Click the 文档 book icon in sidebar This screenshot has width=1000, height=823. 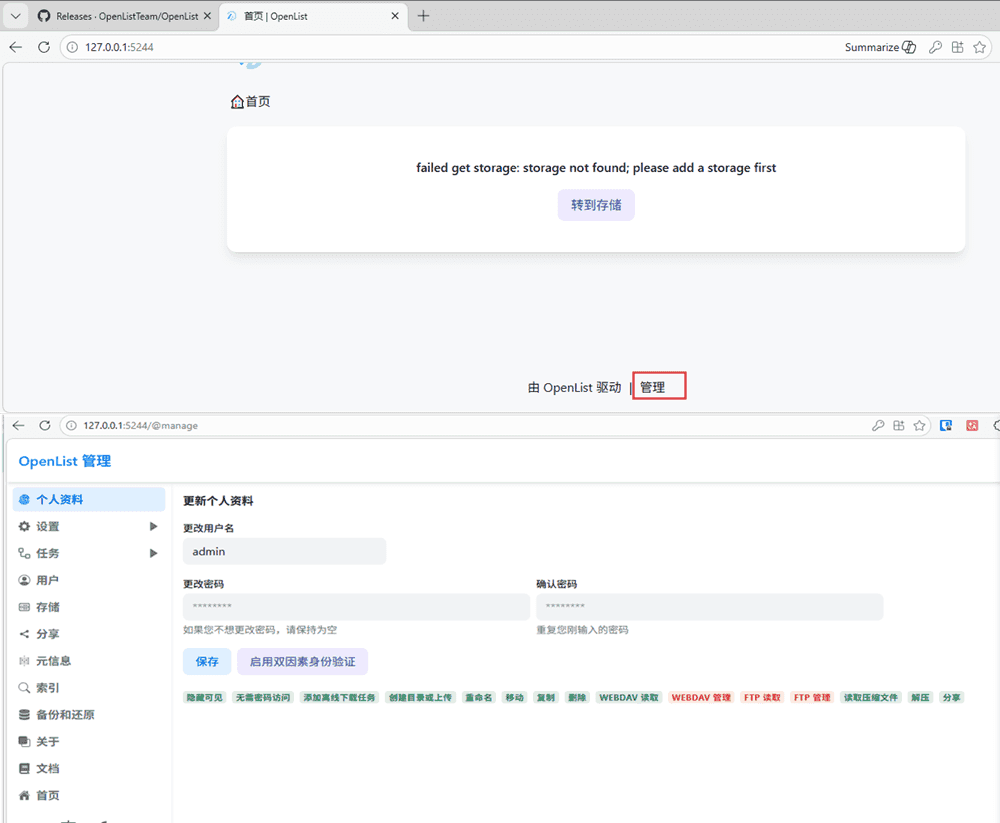click(25, 769)
